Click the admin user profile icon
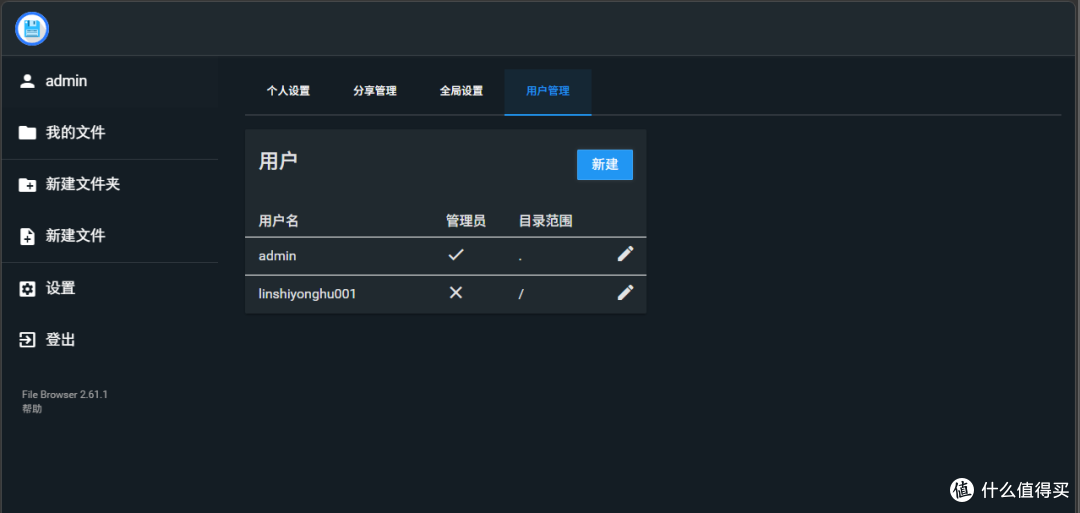The width and height of the screenshot is (1080, 513). (27, 81)
